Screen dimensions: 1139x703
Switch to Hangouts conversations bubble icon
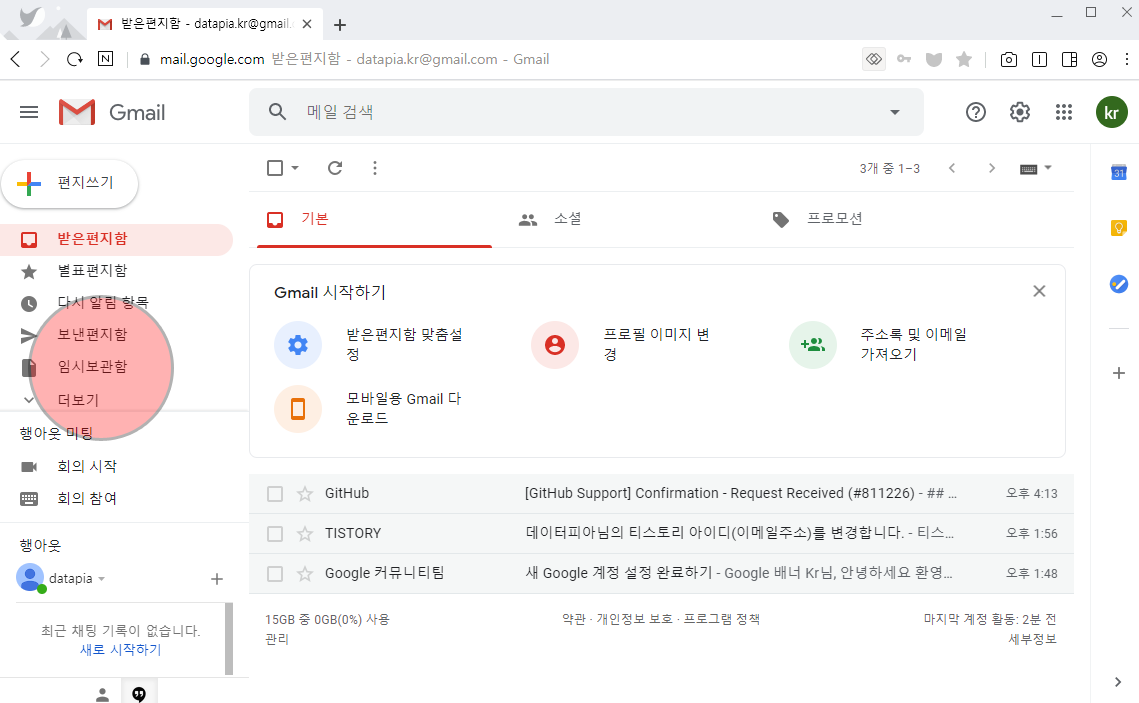click(139, 694)
